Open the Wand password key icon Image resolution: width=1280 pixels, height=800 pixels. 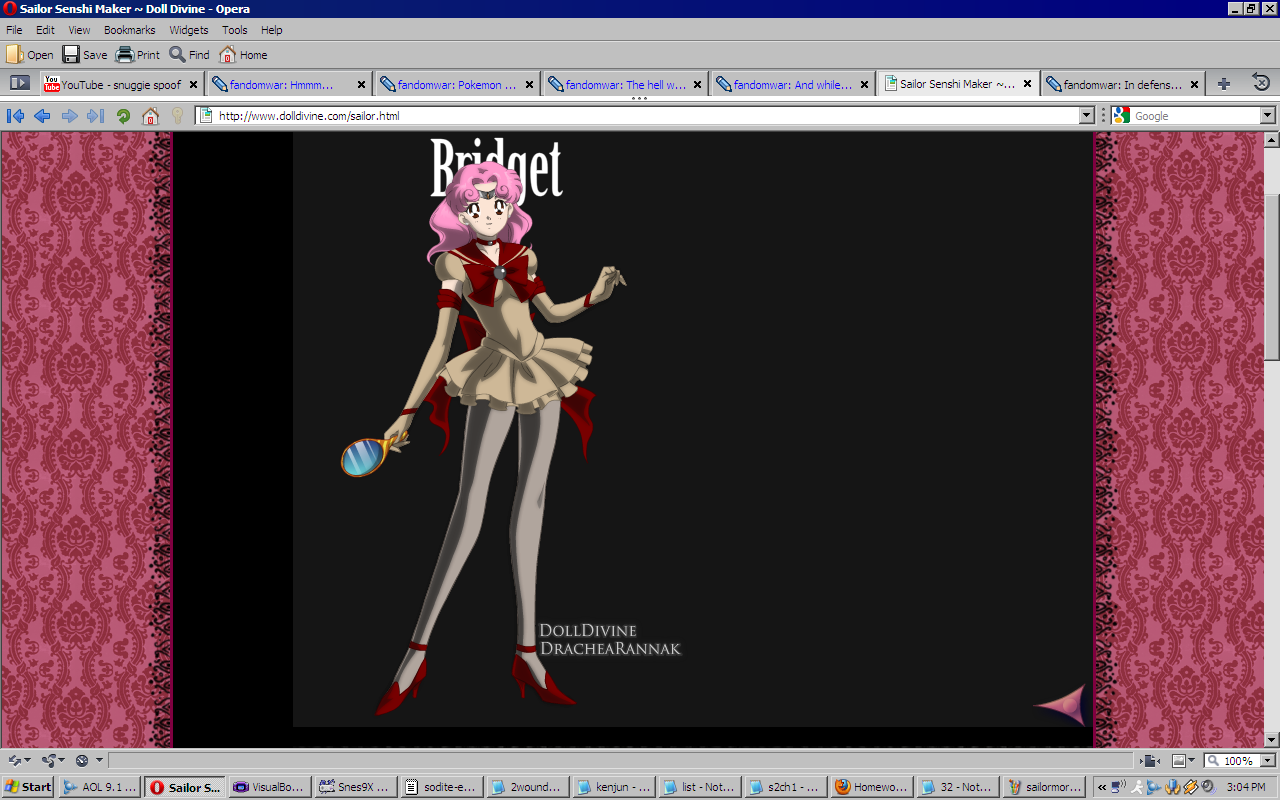177,116
